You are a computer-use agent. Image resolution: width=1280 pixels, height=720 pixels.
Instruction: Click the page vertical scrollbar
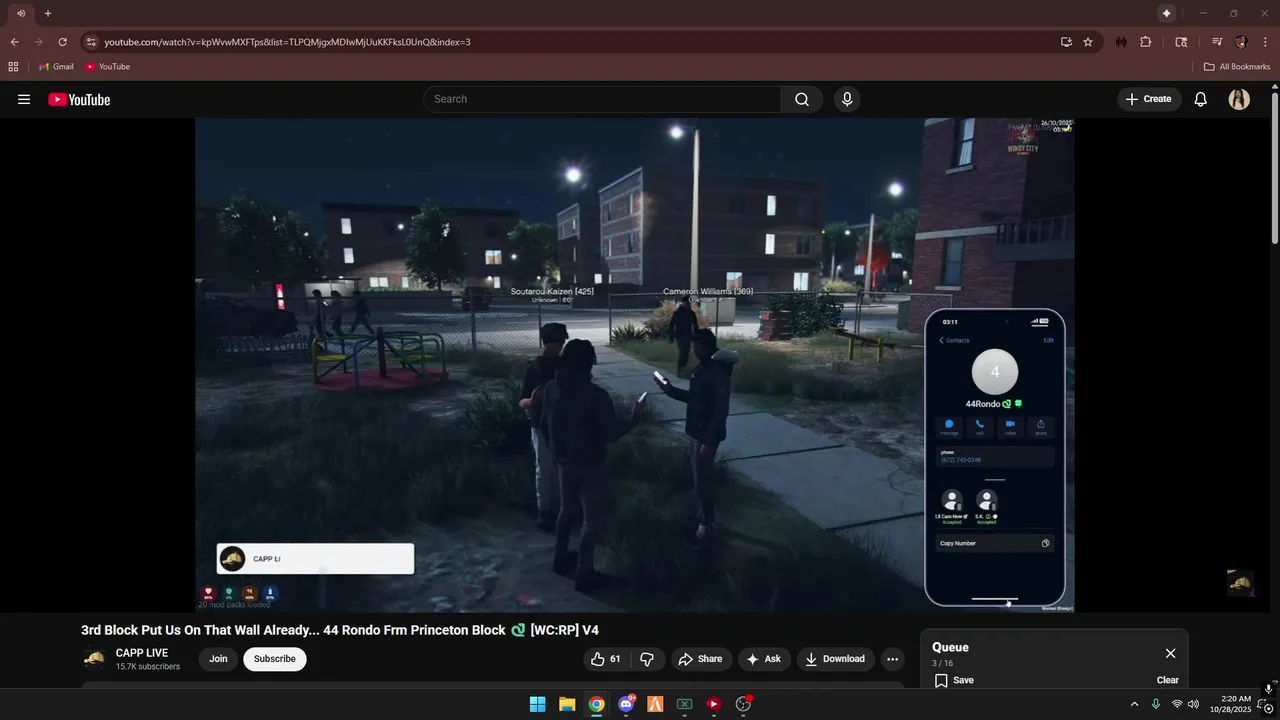click(1275, 166)
